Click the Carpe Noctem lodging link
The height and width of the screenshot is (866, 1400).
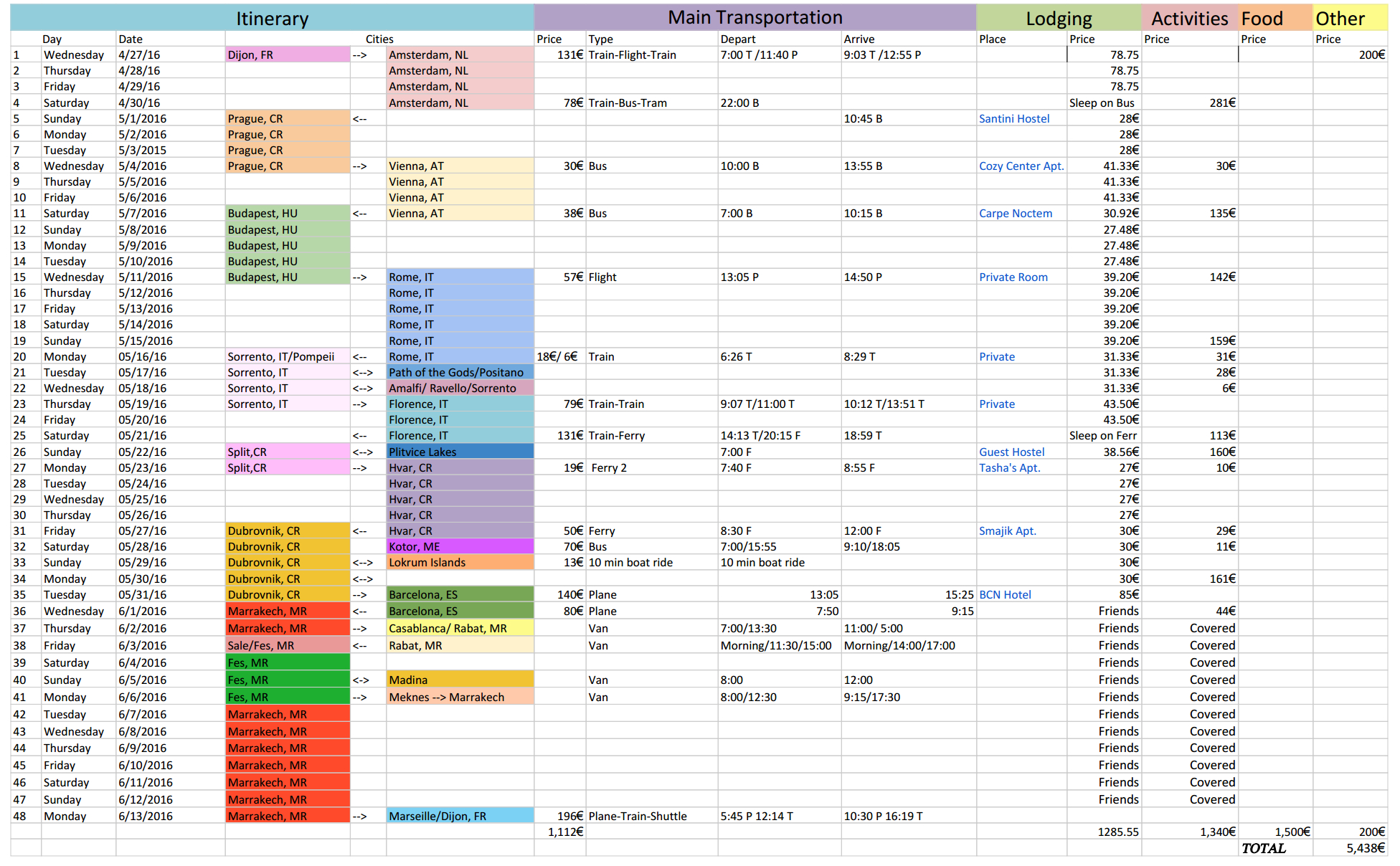[1015, 214]
